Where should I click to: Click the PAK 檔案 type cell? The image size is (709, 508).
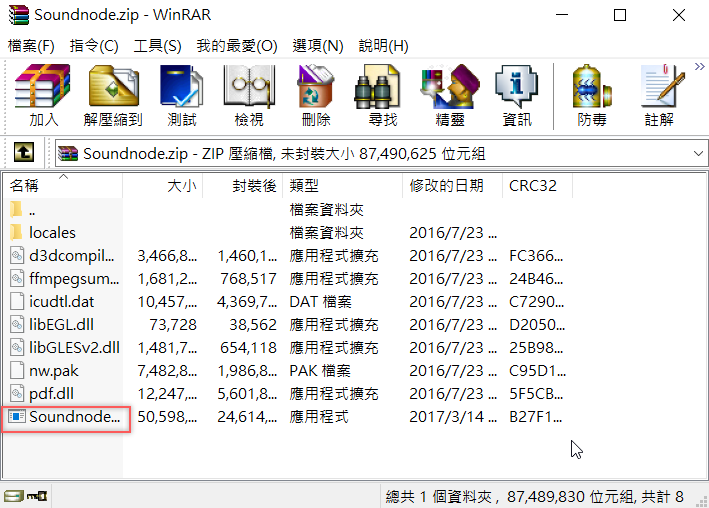(x=320, y=371)
